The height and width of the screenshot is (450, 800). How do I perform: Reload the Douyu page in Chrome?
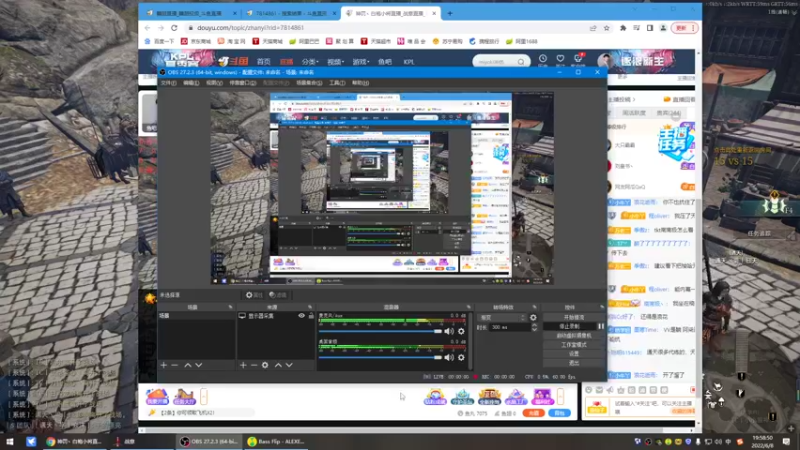[174, 28]
